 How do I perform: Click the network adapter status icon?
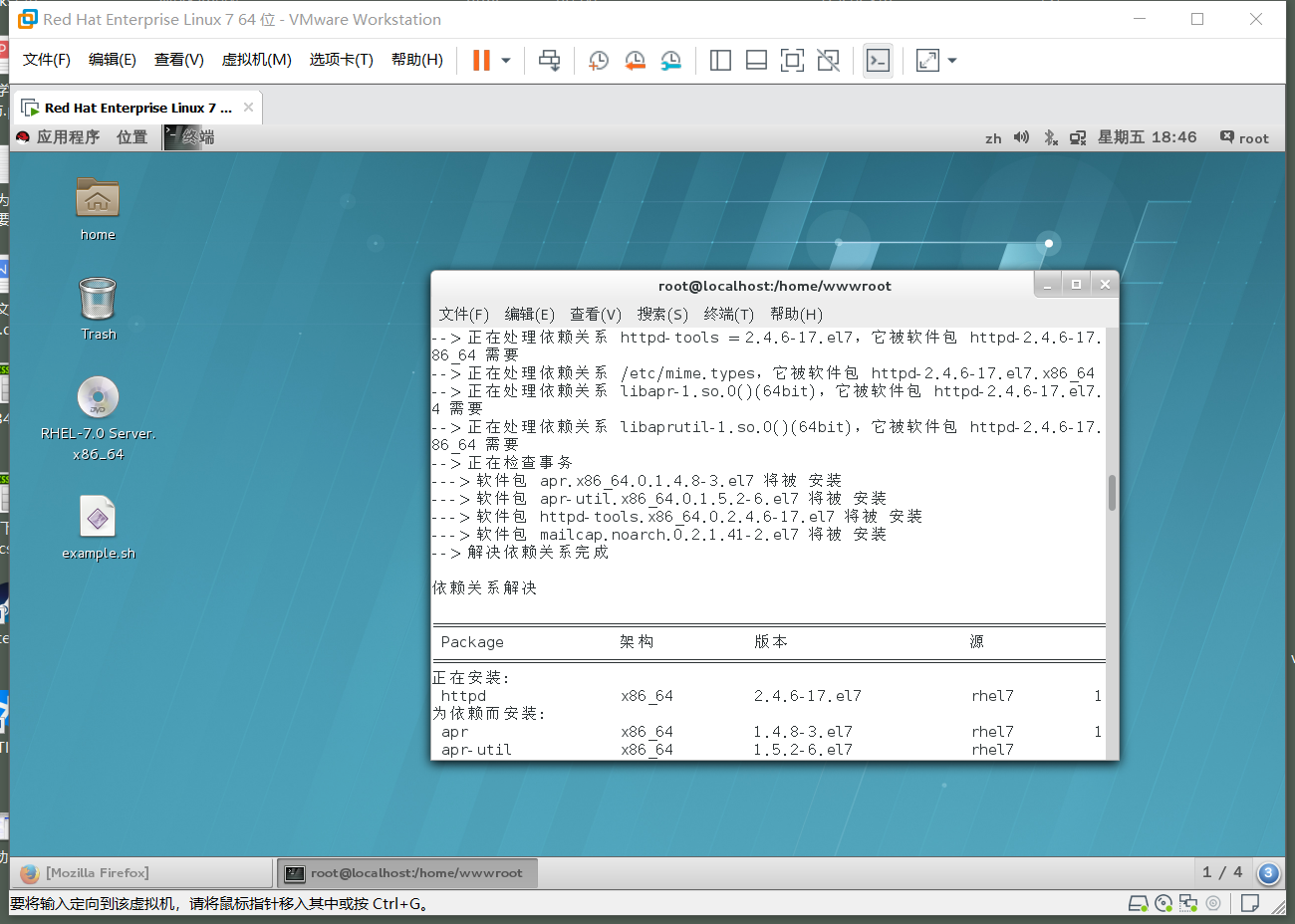tap(1188, 904)
